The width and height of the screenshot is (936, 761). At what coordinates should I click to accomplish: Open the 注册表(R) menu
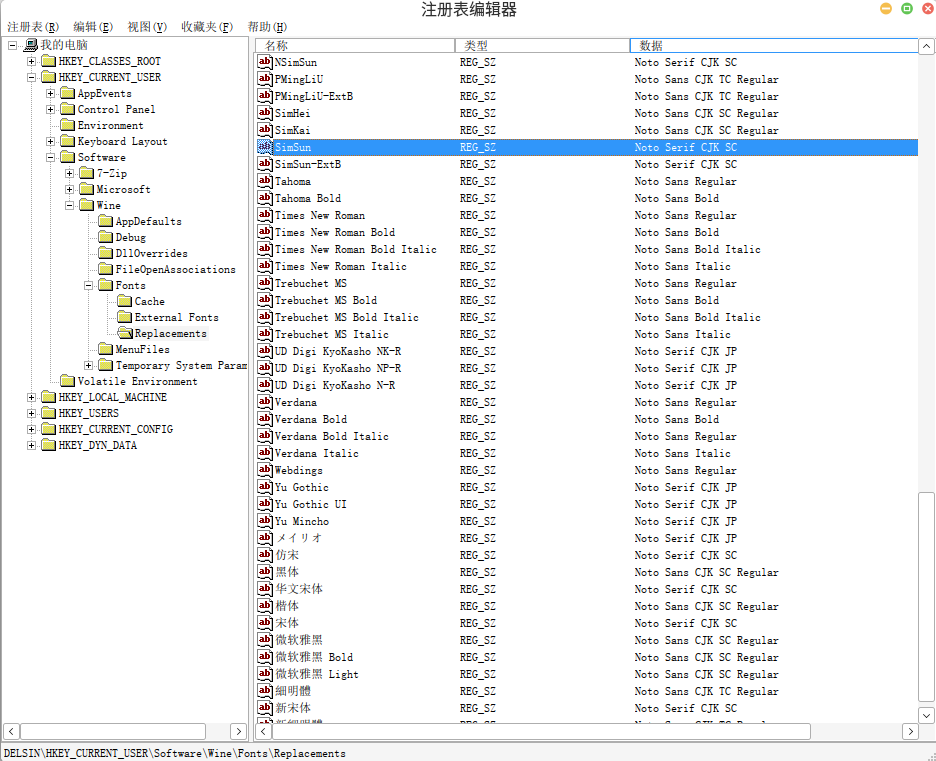tap(33, 27)
